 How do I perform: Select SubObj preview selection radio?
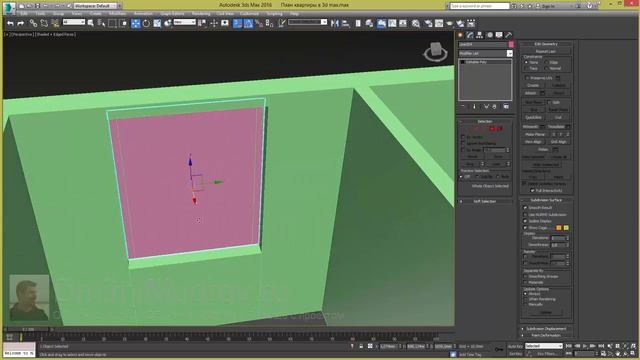(478, 177)
